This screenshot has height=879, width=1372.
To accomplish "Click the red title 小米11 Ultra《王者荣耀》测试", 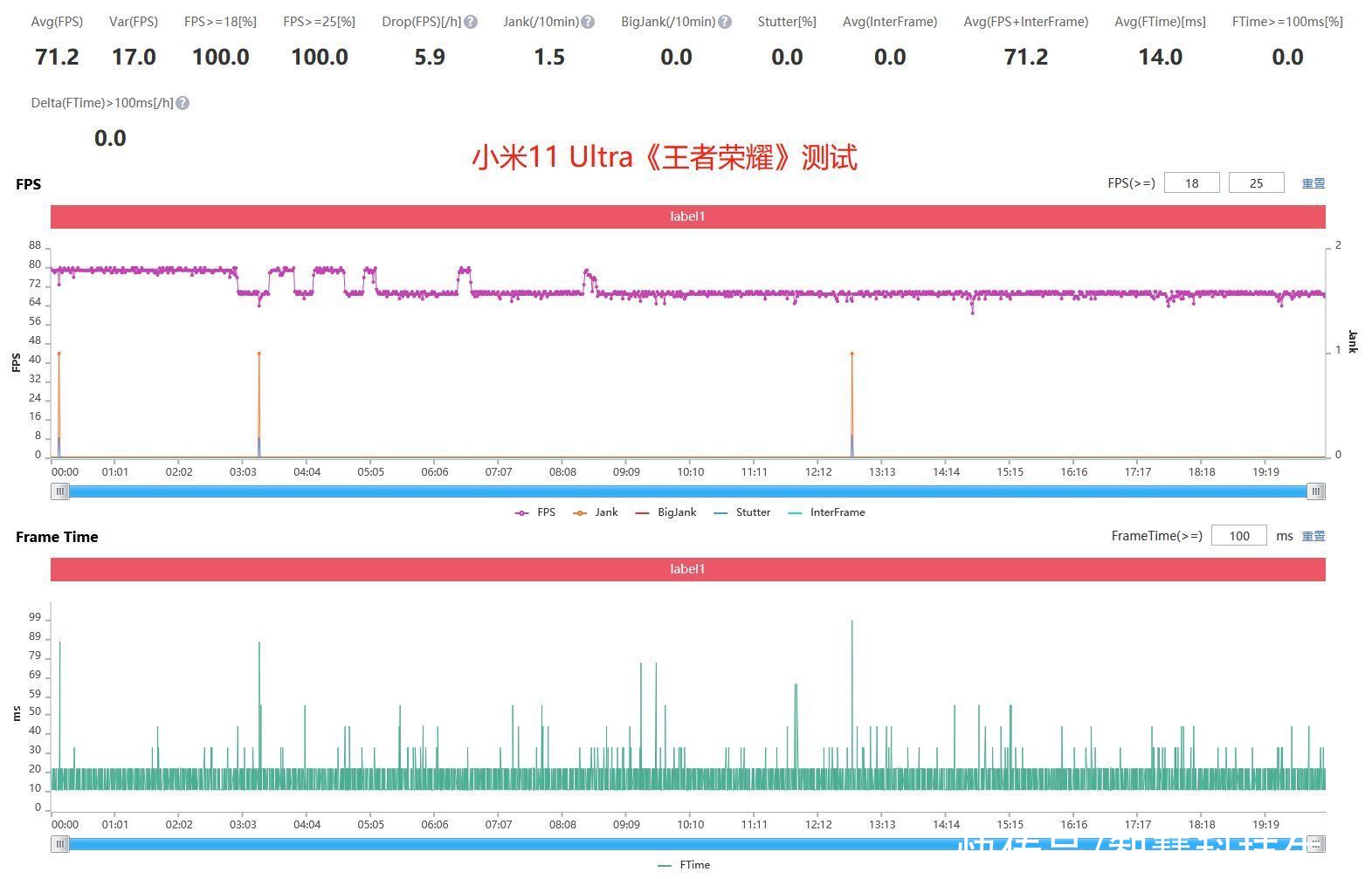I will 665,158.
